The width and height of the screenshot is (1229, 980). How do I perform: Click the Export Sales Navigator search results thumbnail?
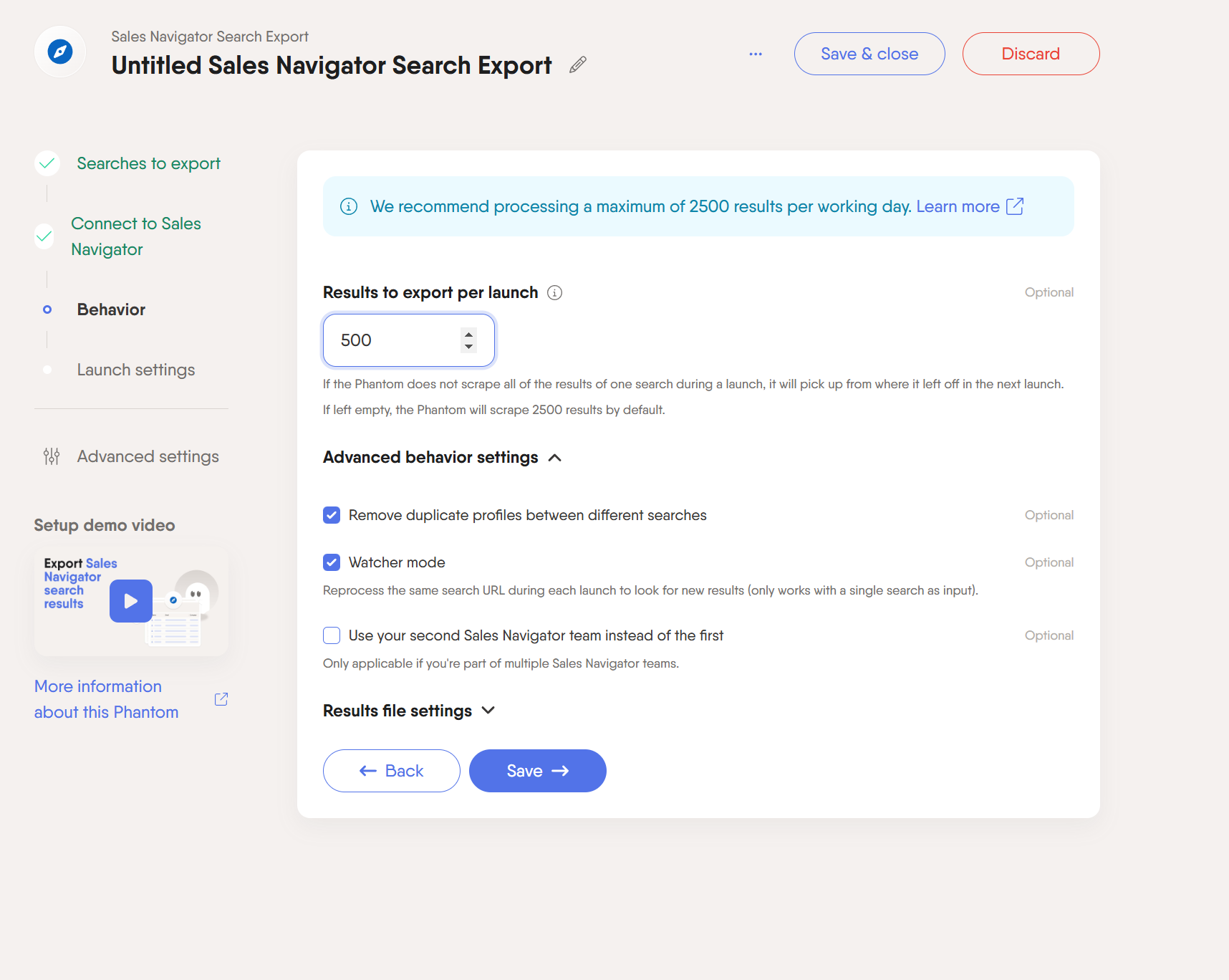[x=131, y=602]
